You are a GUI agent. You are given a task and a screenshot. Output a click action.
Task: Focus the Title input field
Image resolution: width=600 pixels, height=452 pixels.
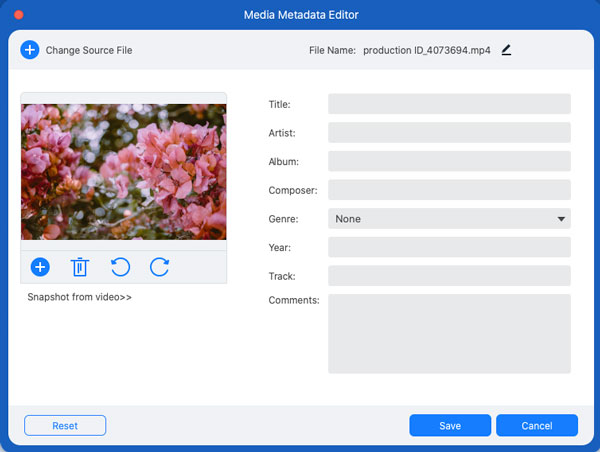(x=448, y=104)
